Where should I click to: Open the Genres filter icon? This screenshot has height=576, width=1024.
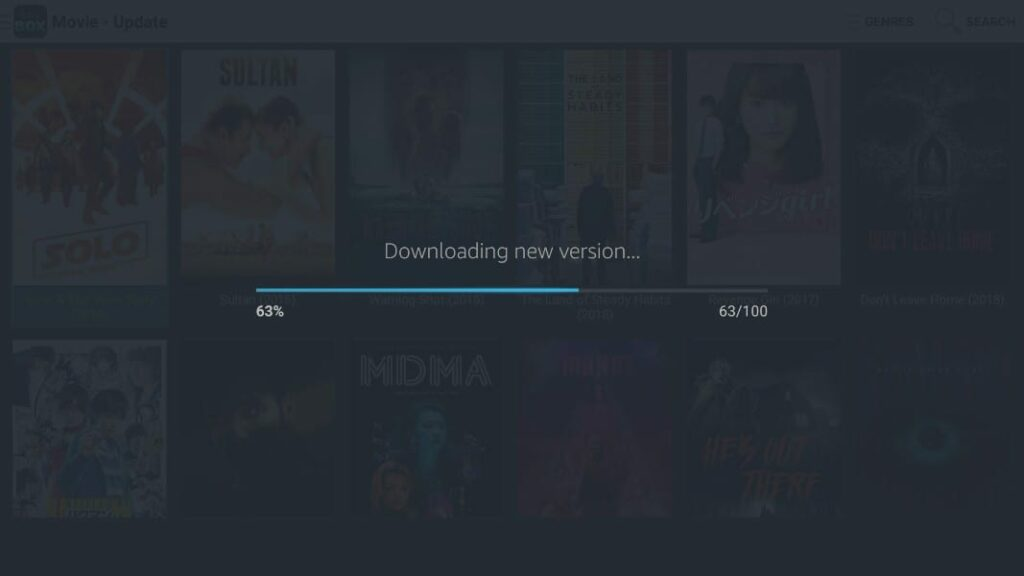tap(853, 22)
